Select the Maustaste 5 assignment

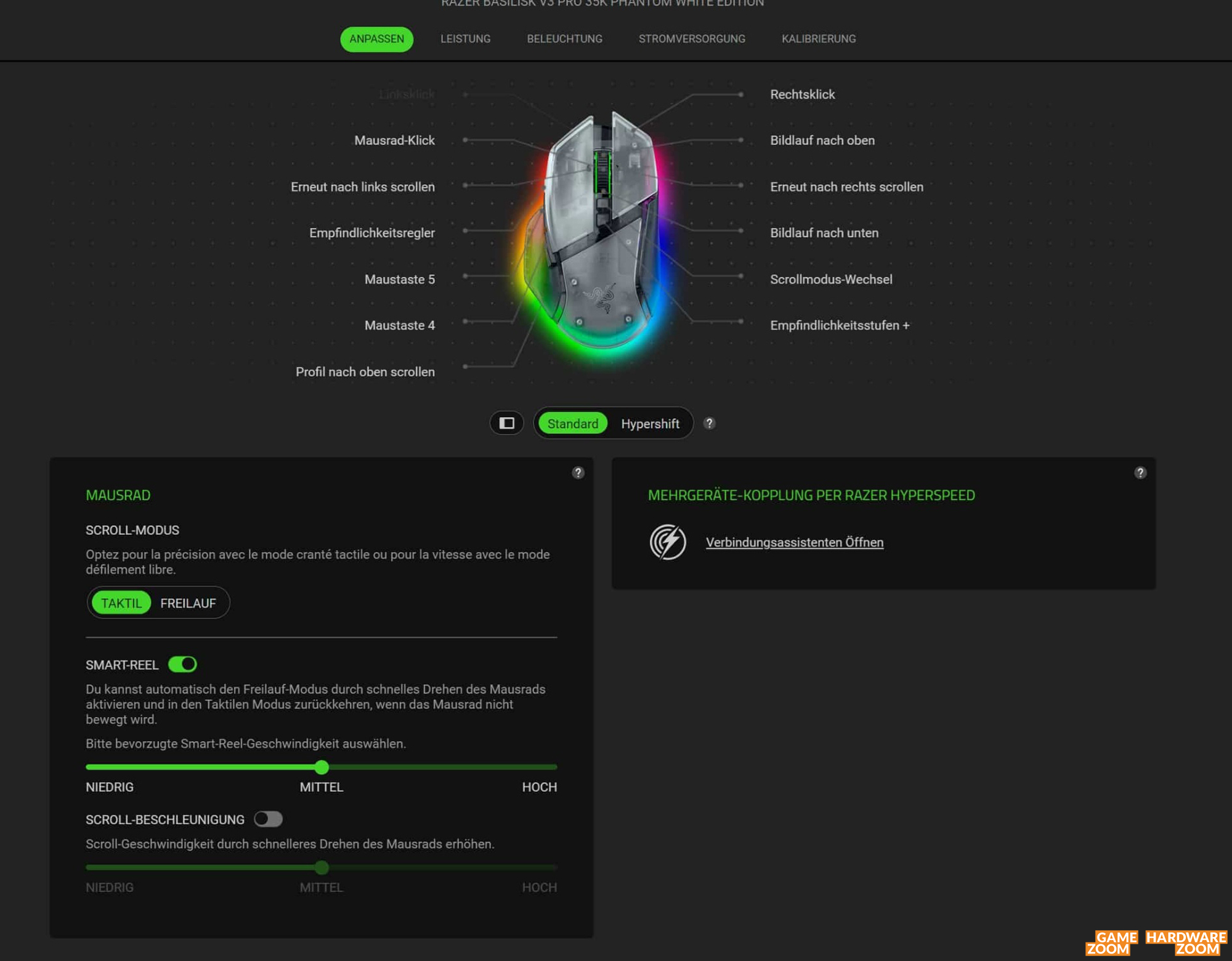[x=400, y=279]
